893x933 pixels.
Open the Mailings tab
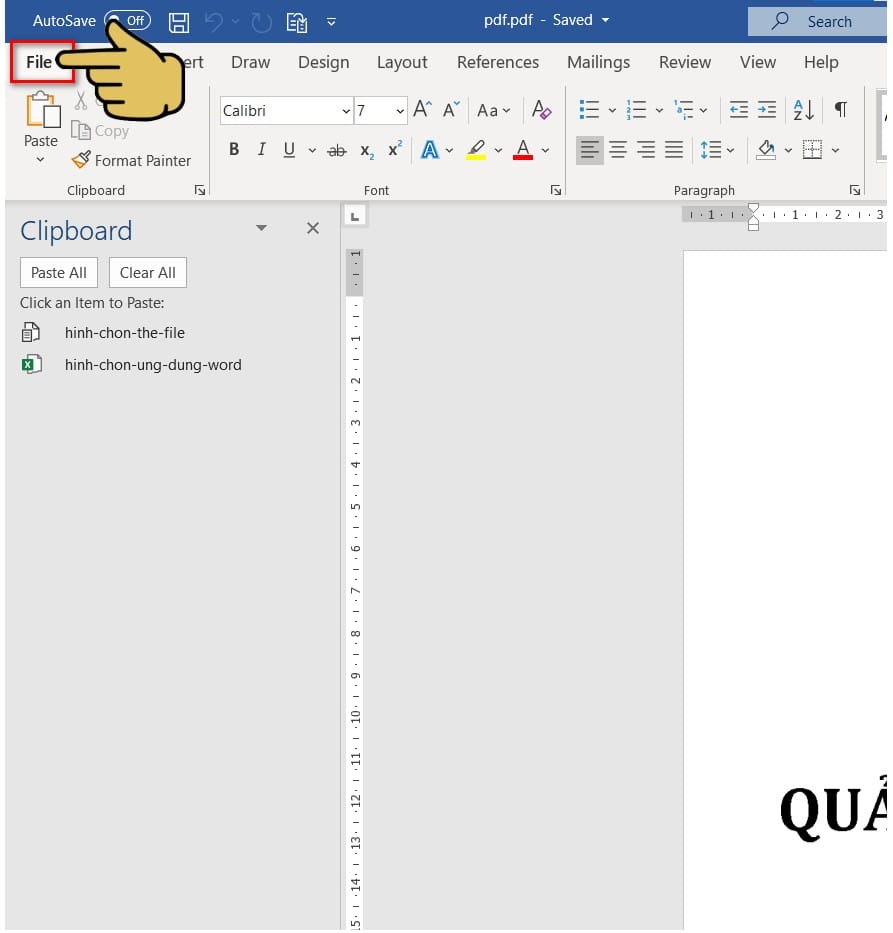(599, 62)
